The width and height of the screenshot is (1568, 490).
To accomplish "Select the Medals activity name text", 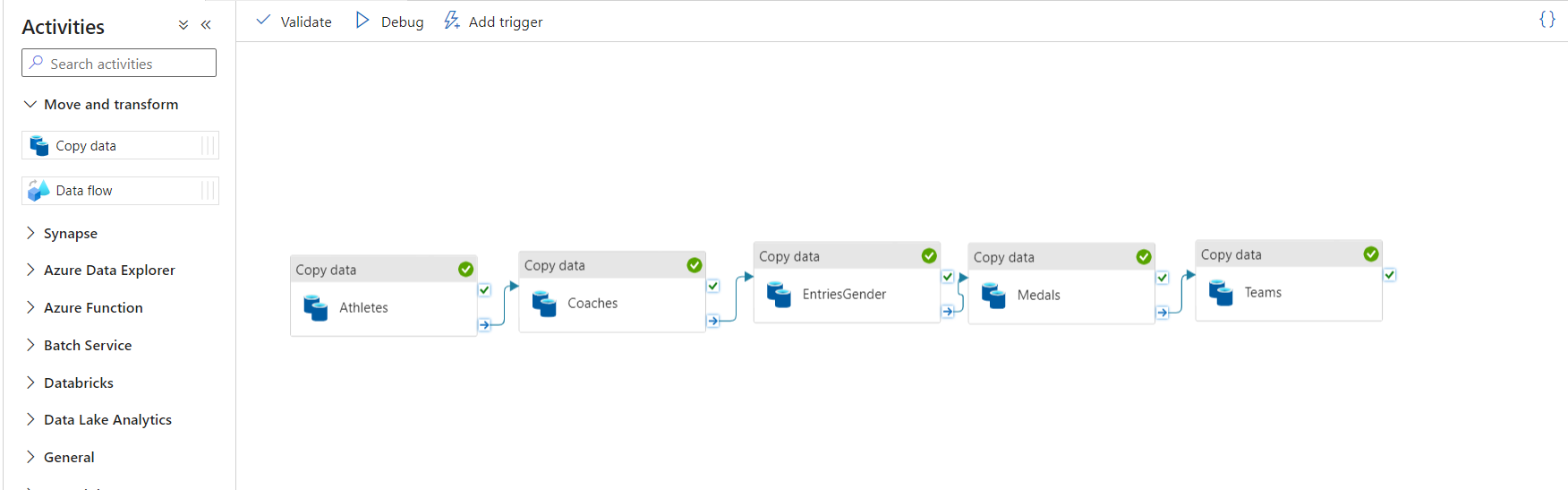I will [1038, 295].
